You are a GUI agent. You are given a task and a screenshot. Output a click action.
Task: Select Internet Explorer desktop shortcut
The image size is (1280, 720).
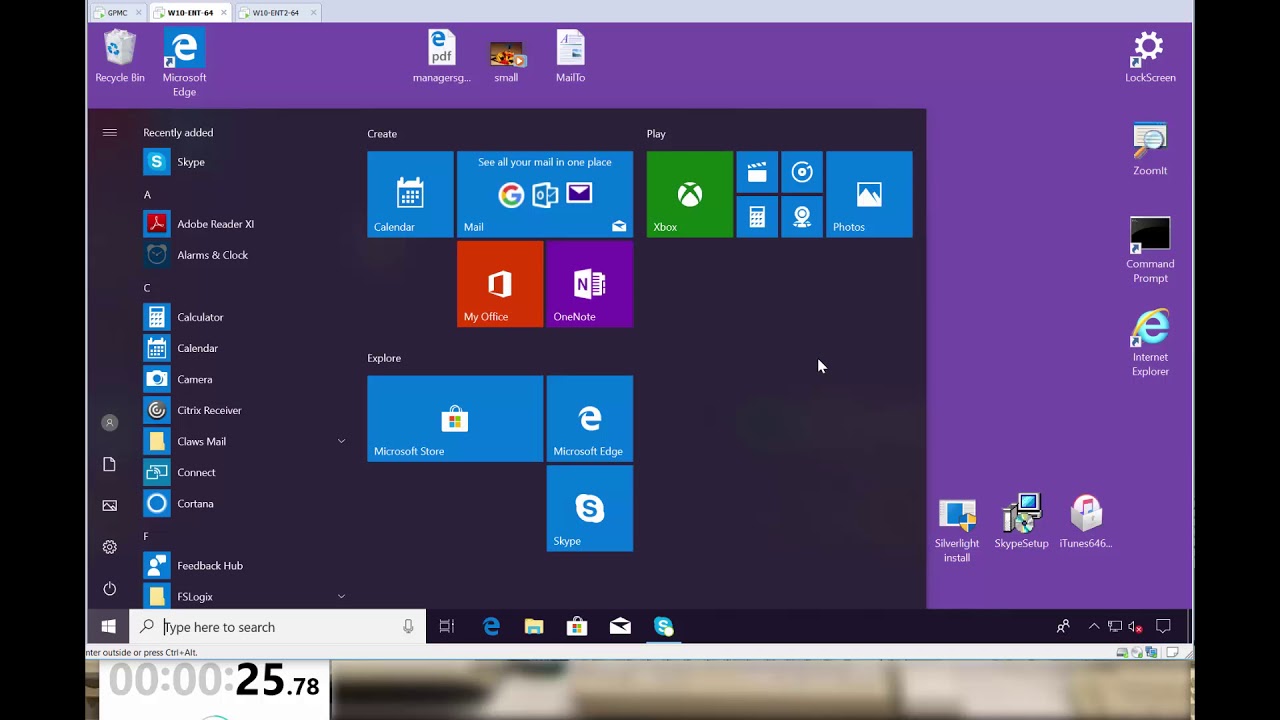[x=1150, y=343]
